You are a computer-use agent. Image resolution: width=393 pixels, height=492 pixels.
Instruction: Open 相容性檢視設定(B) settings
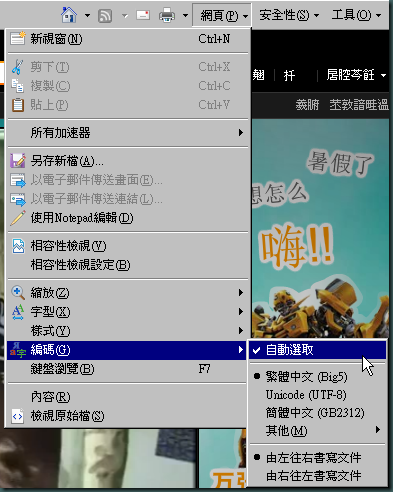tap(128, 265)
